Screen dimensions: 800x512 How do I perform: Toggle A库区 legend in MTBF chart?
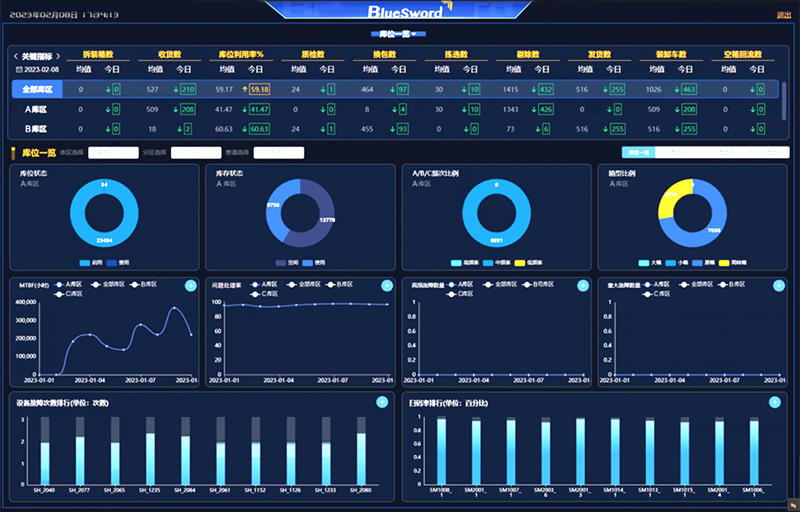pos(70,284)
